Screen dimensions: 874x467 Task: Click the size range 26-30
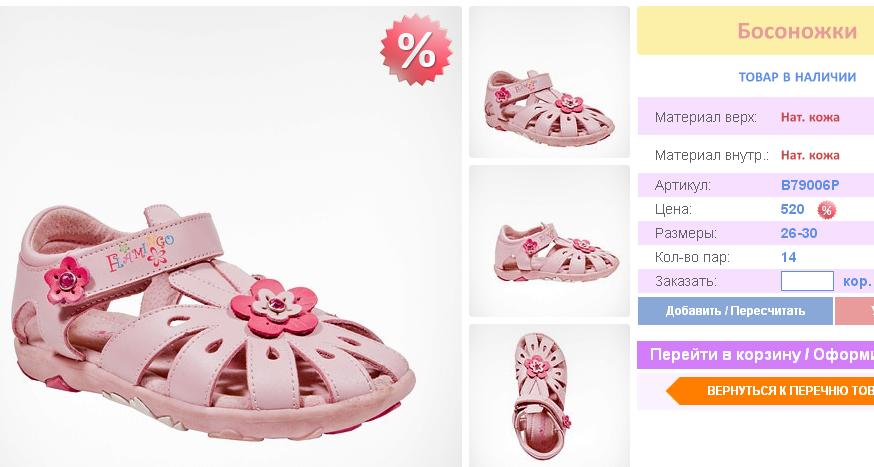point(799,233)
